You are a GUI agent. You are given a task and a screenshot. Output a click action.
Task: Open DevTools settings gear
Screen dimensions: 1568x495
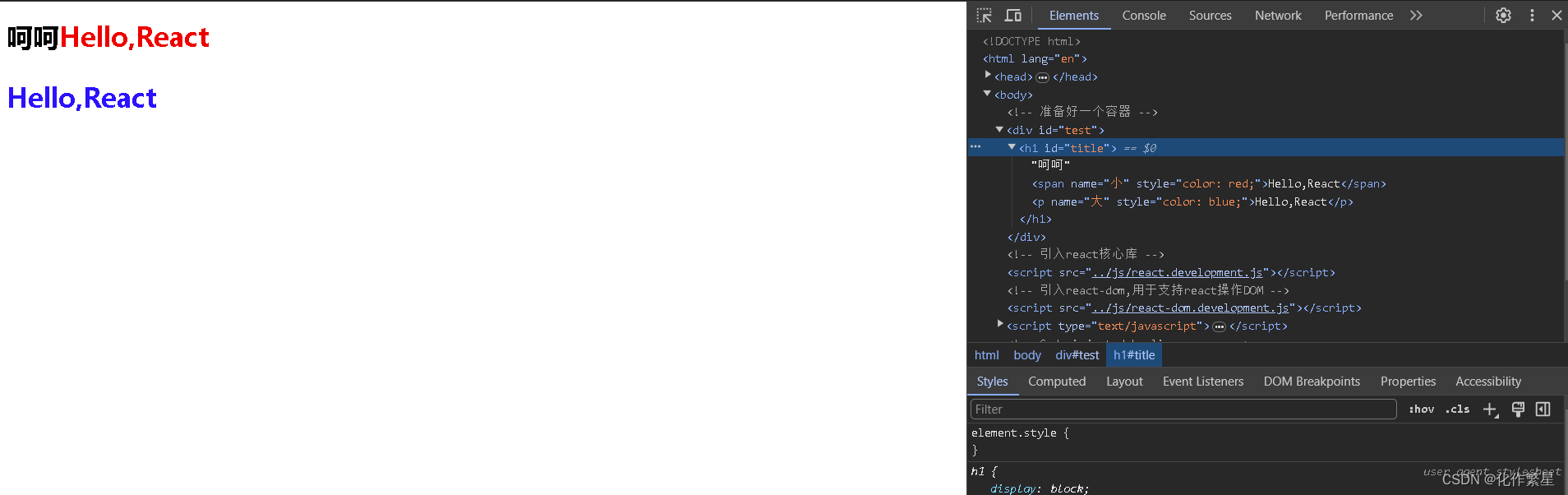click(x=1503, y=16)
